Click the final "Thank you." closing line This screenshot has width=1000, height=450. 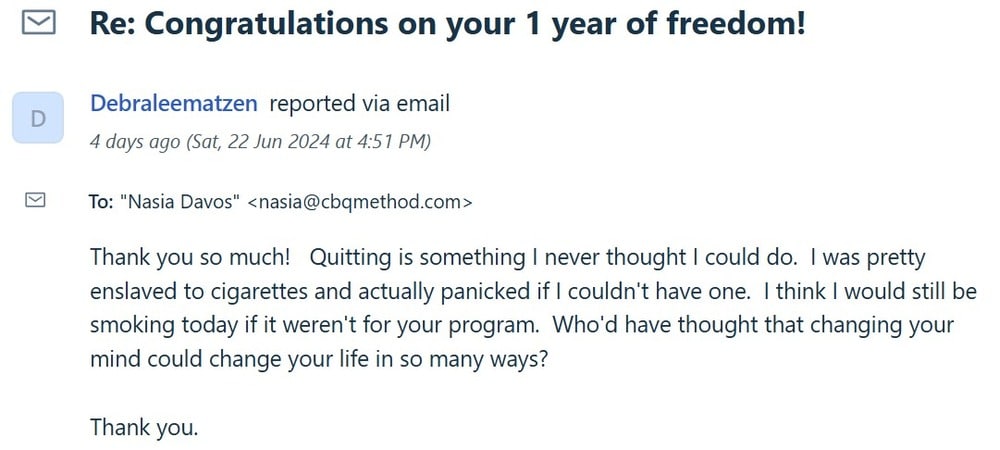145,428
